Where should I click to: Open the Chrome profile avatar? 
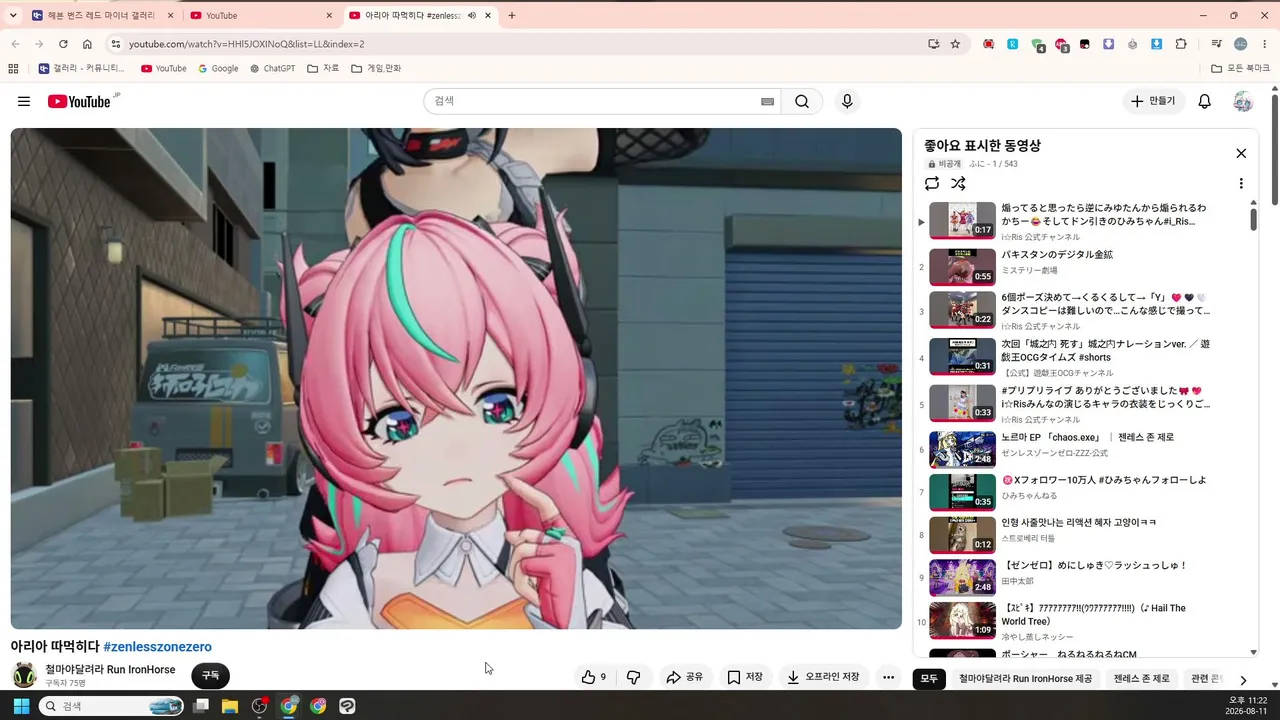tap(1241, 44)
